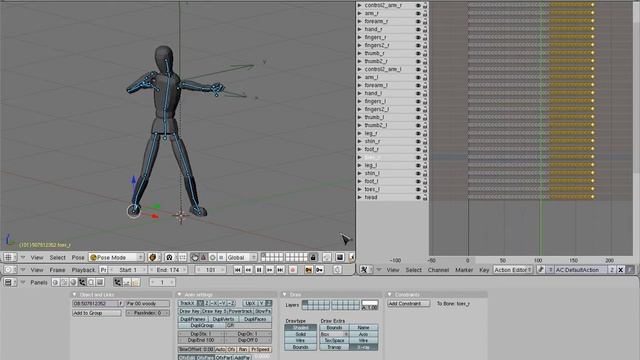640x360 pixels.
Task: Open the Channel menu in Action Editor
Action: coord(438,270)
